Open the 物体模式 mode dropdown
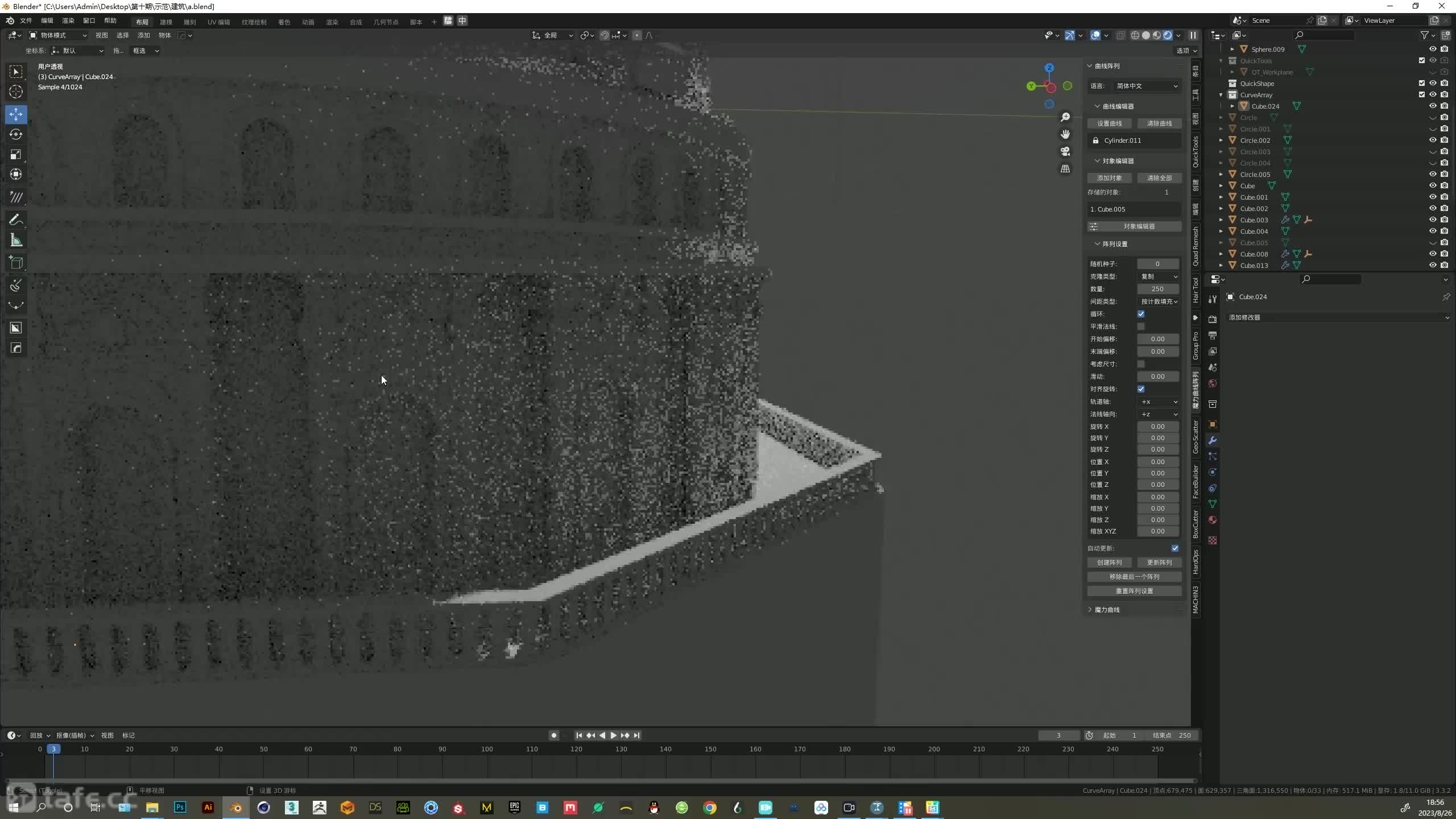This screenshot has height=819, width=1456. point(58,35)
